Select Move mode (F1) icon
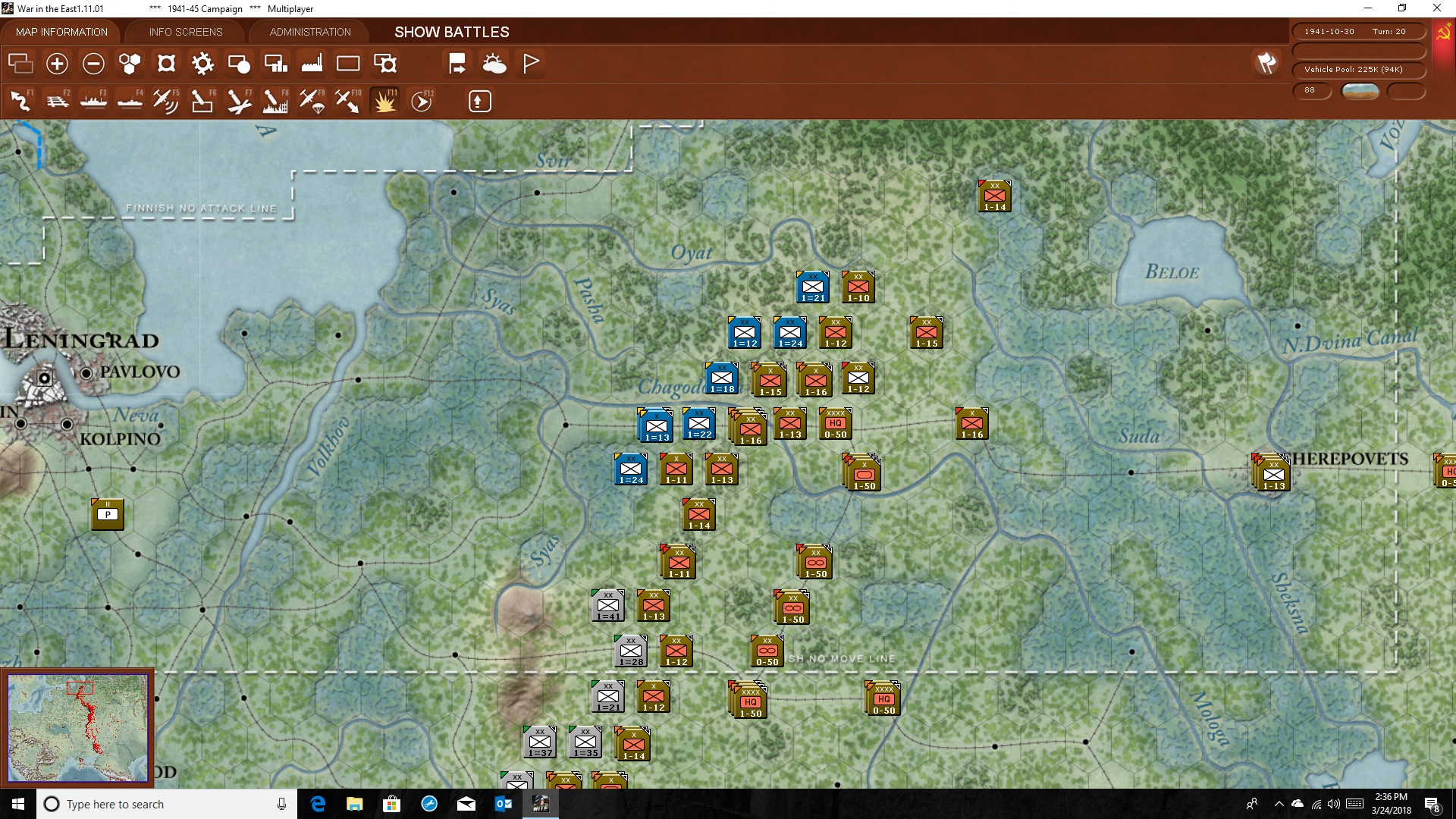 [20, 101]
